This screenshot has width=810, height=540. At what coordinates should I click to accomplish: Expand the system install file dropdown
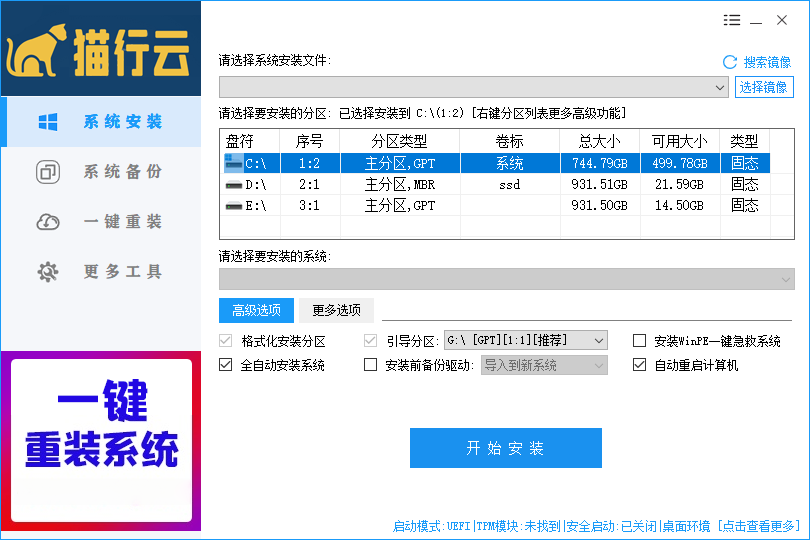721,88
